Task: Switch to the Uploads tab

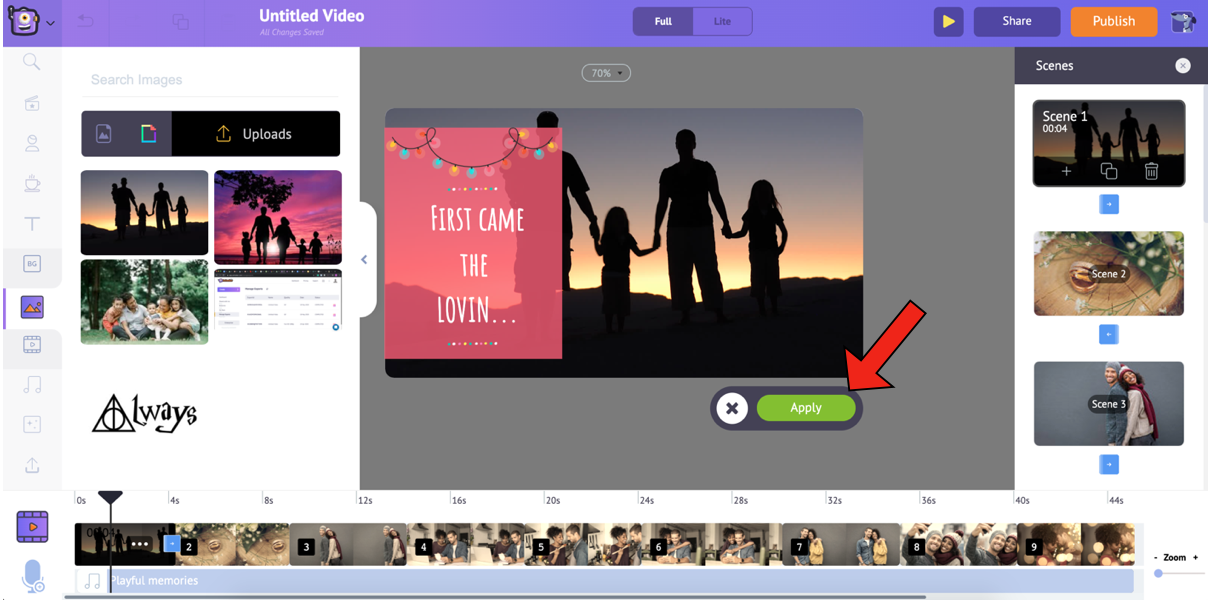Action: [255, 134]
